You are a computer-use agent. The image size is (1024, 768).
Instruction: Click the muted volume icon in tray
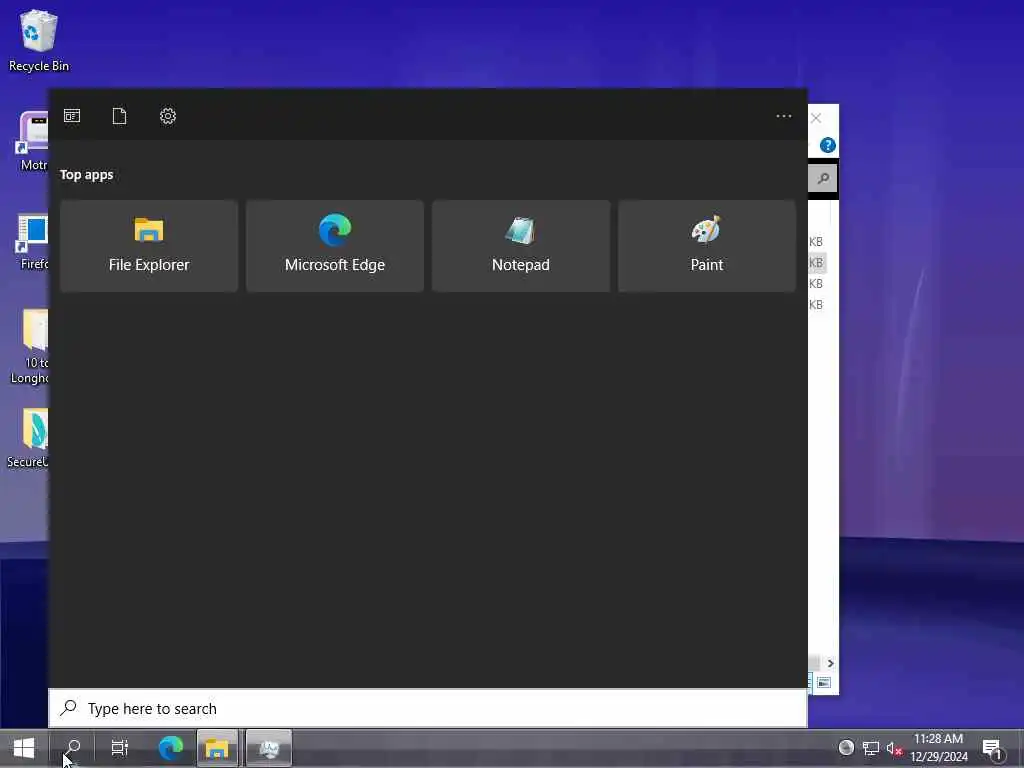pos(894,748)
